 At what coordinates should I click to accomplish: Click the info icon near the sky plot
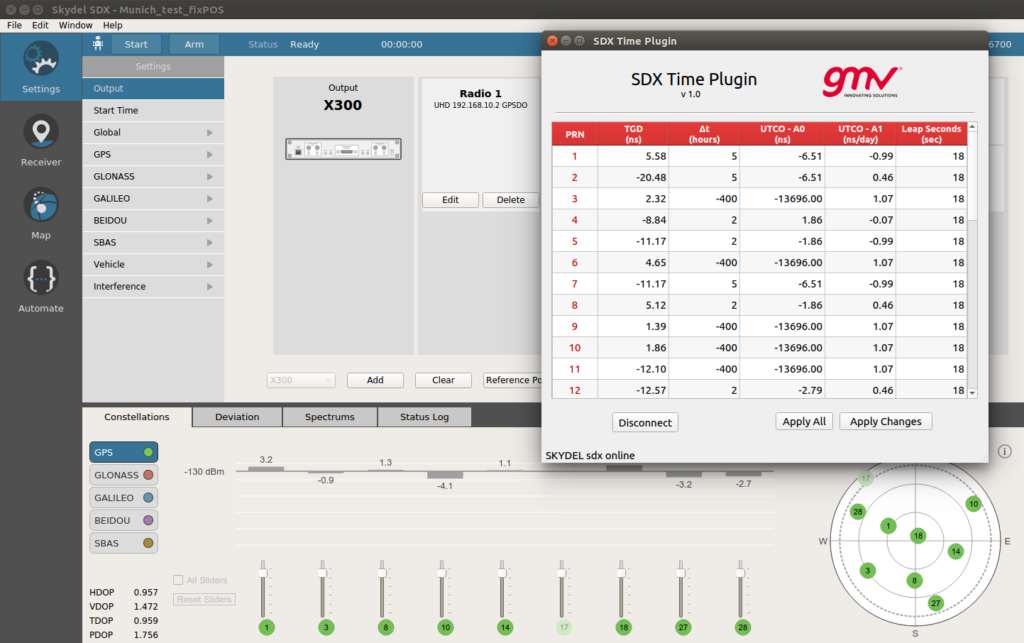pyautogui.click(x=1004, y=450)
